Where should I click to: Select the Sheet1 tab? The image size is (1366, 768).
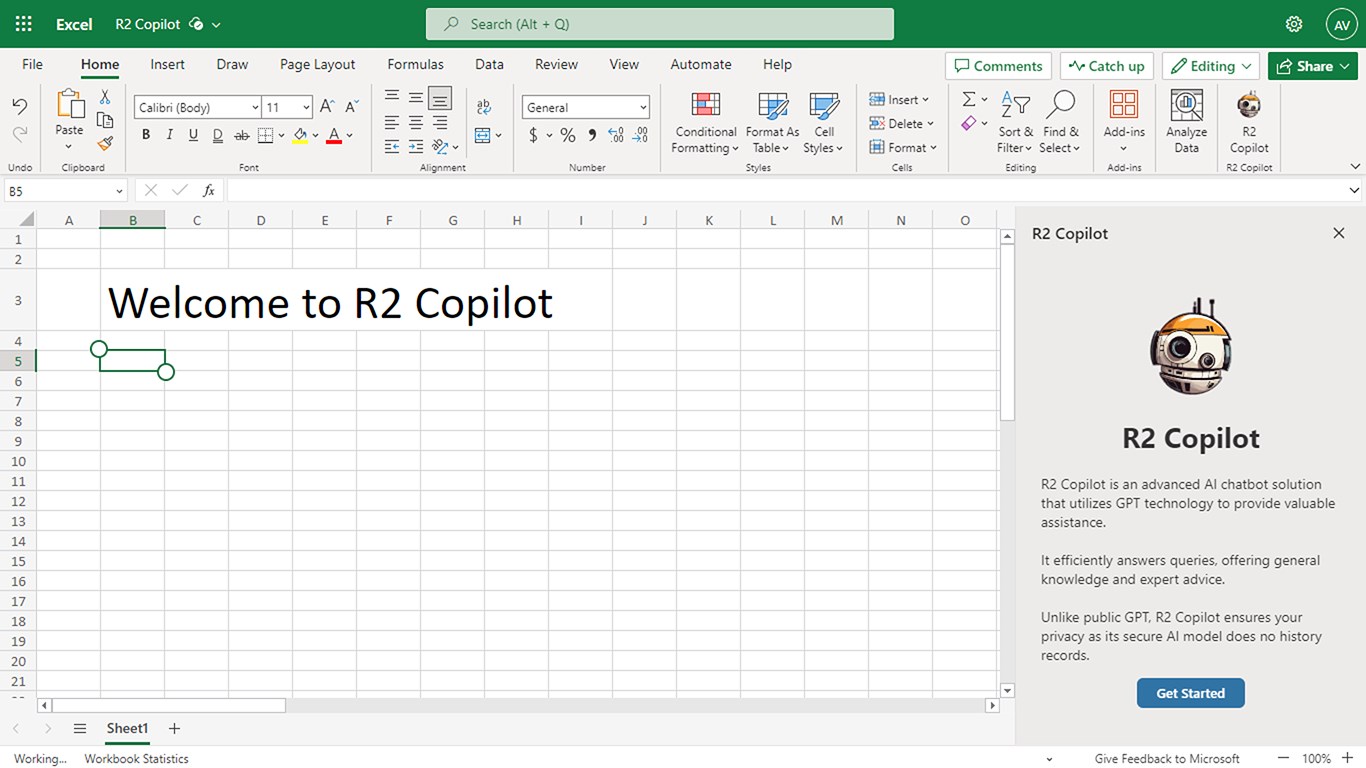(x=127, y=729)
